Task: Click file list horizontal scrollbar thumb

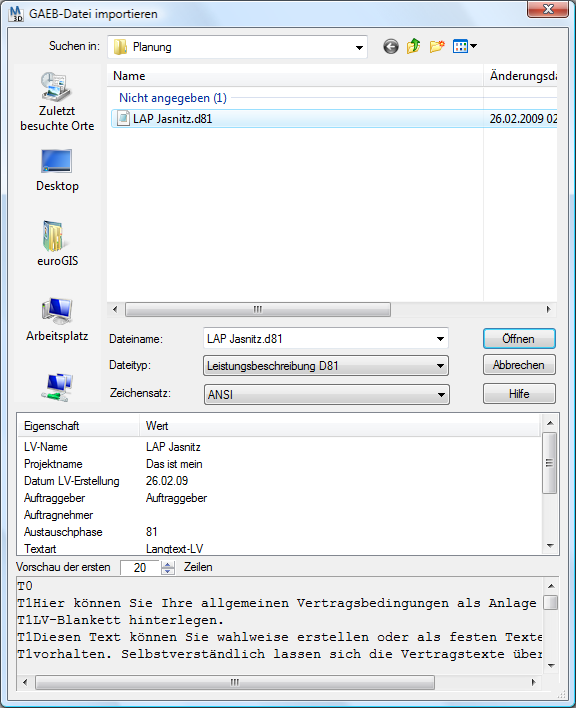Action: [x=258, y=309]
